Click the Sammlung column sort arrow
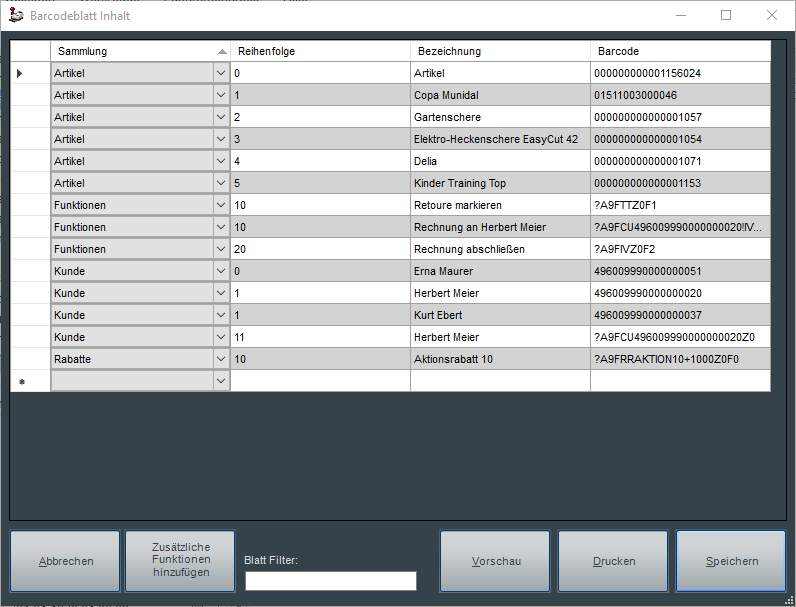Image resolution: width=796 pixels, height=607 pixels. pyautogui.click(x=221, y=51)
